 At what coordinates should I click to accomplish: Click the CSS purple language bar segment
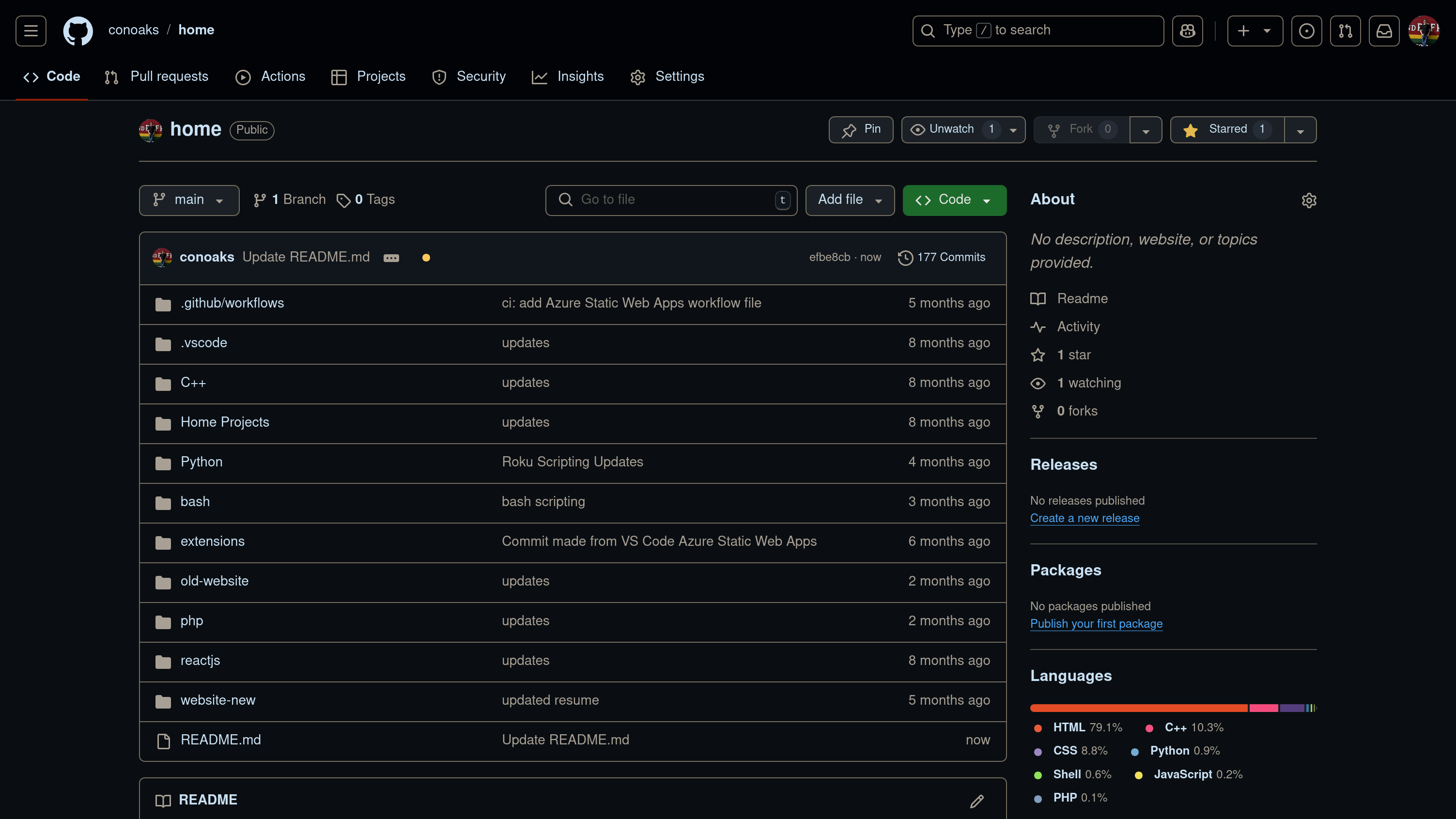pyautogui.click(x=1291, y=708)
